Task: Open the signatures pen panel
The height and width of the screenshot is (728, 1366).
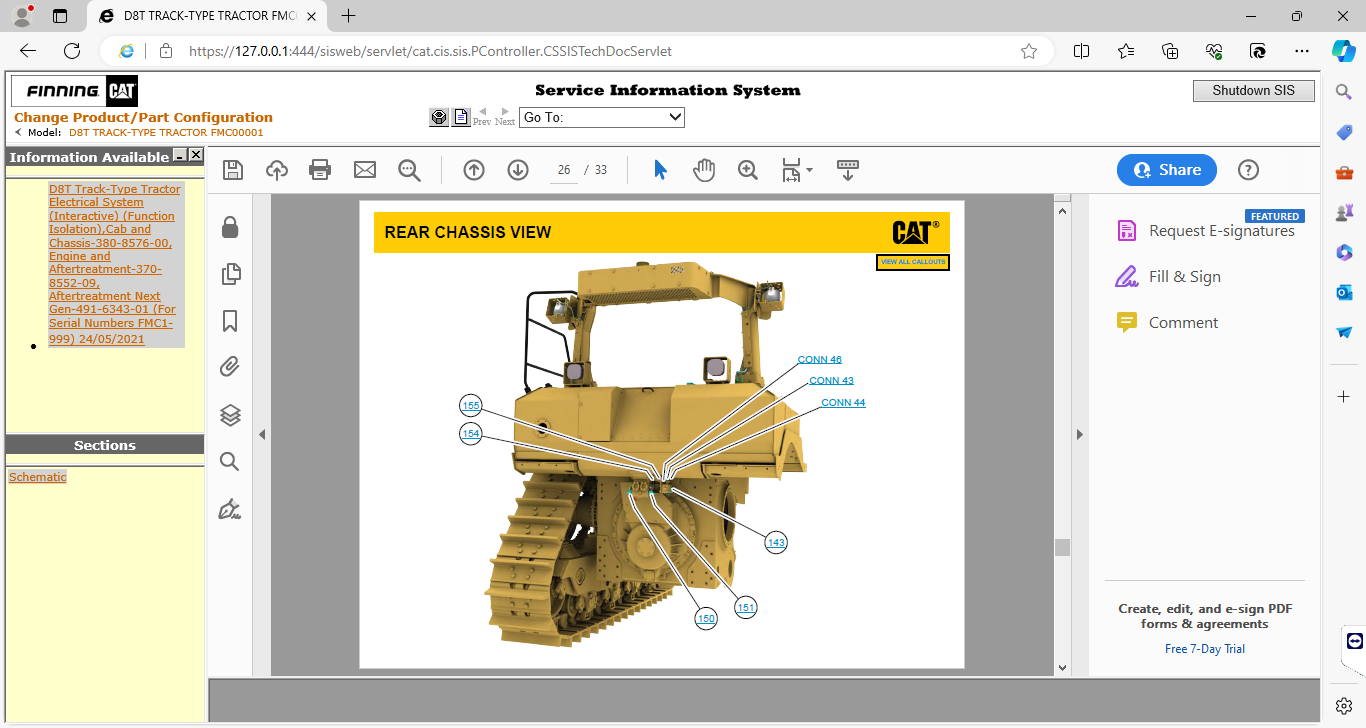Action: (230, 509)
